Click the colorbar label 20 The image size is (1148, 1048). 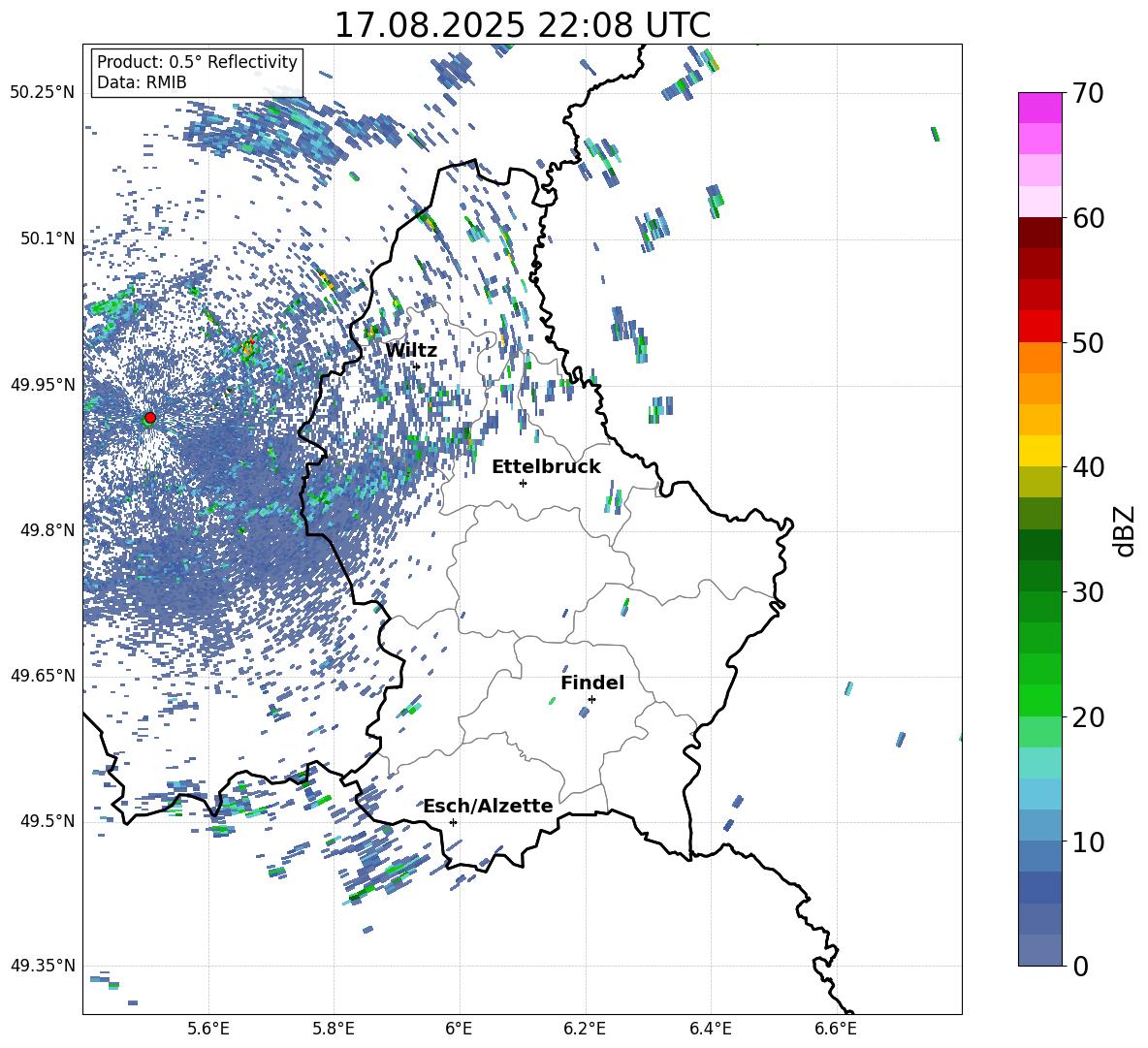[1089, 717]
